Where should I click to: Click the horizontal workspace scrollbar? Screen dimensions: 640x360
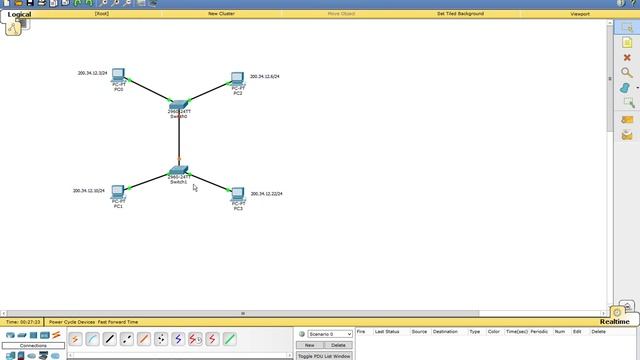(x=243, y=313)
